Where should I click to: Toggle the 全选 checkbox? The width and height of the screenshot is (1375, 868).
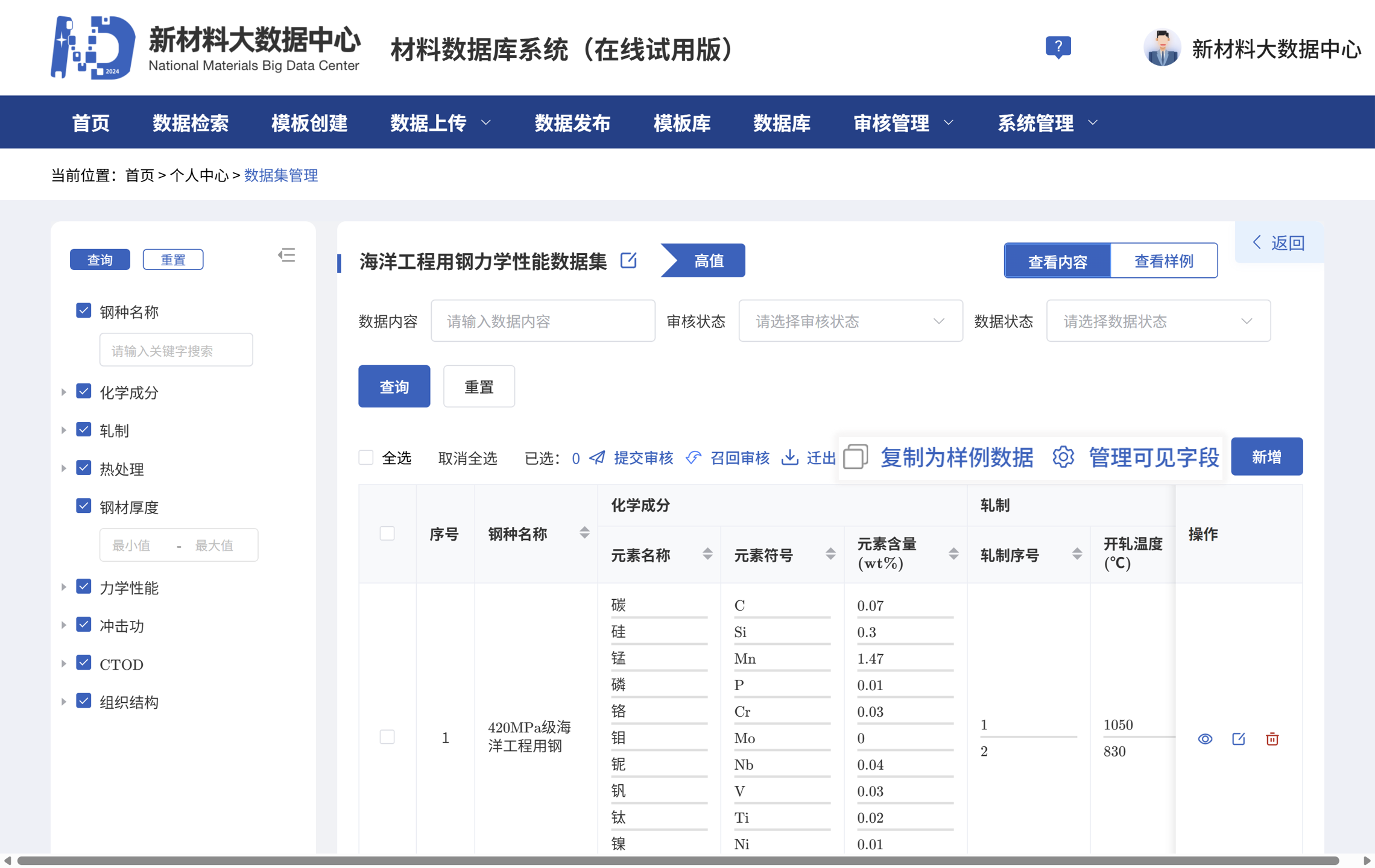[366, 458]
